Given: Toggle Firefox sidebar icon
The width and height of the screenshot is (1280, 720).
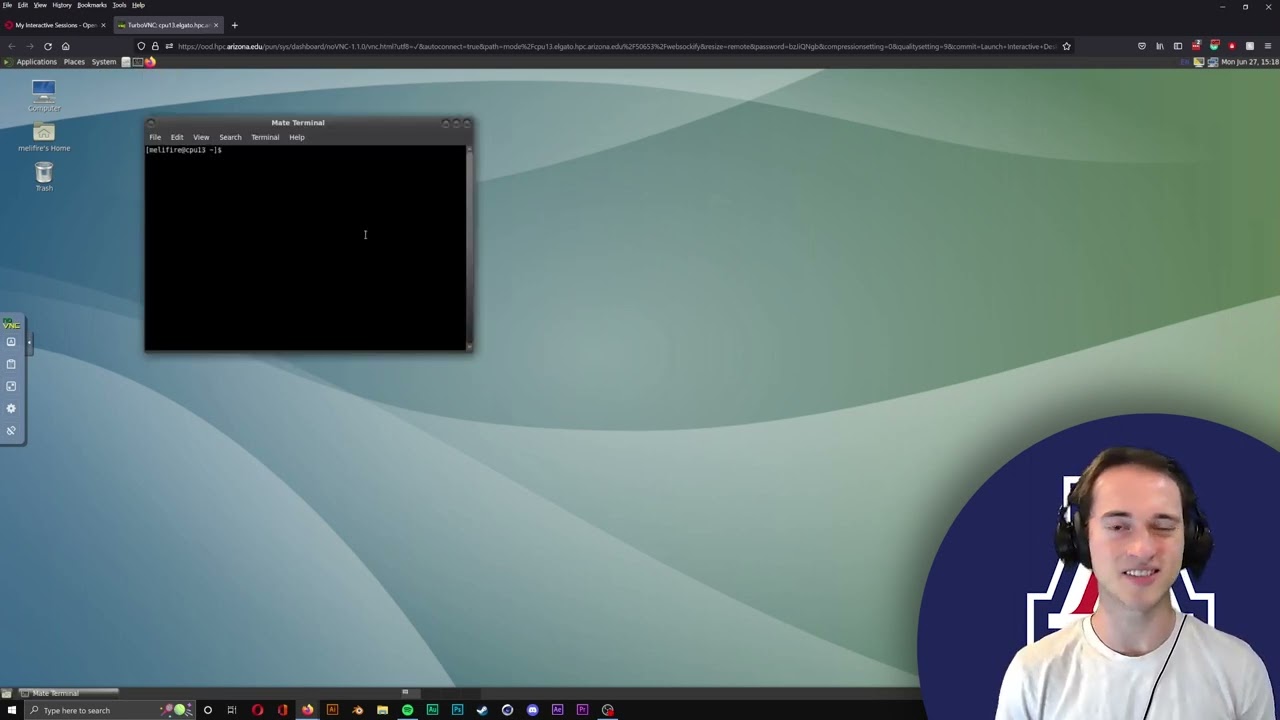Looking at the screenshot, I should 1178,46.
